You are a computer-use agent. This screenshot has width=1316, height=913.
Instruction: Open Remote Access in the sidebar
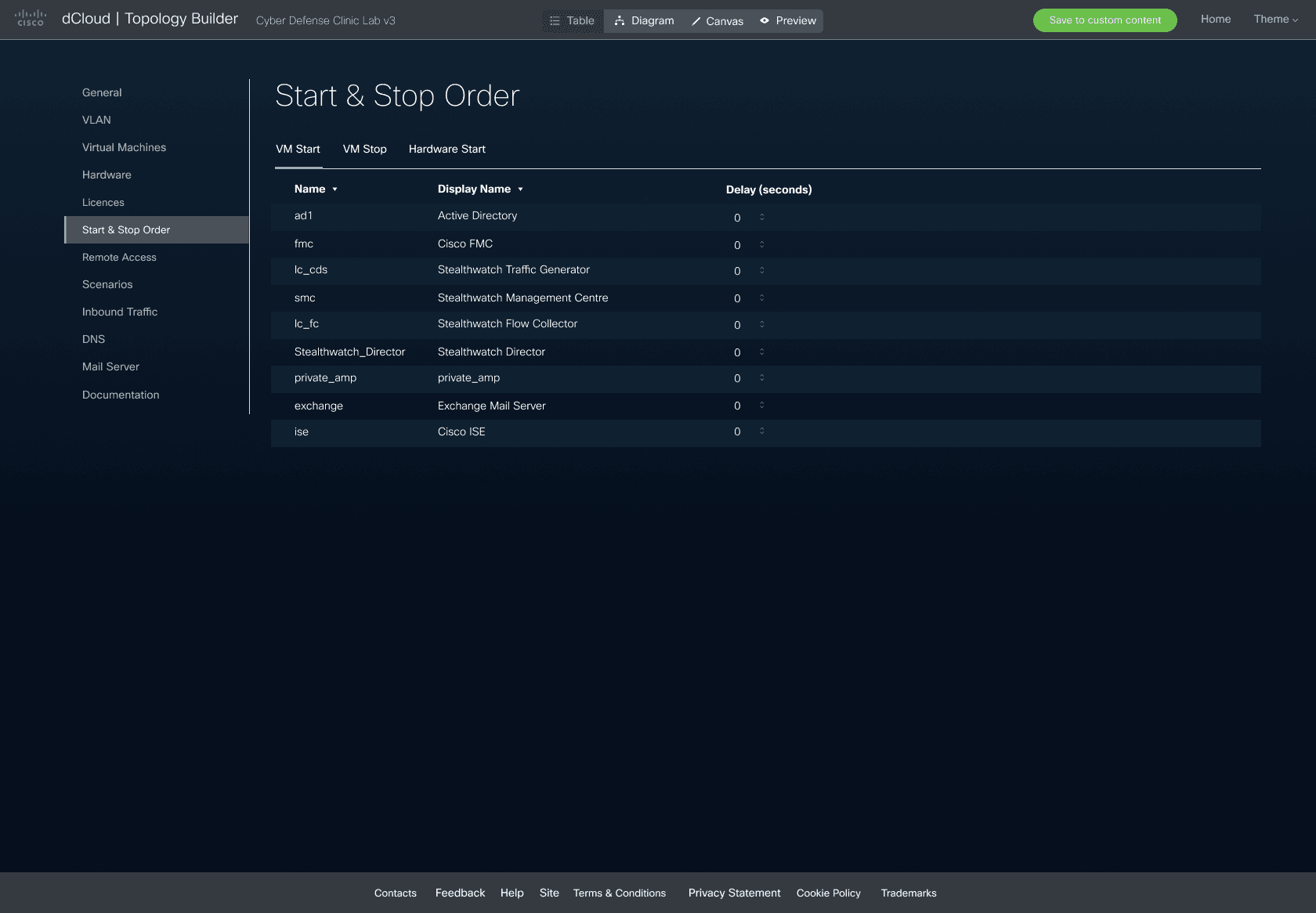(x=119, y=257)
